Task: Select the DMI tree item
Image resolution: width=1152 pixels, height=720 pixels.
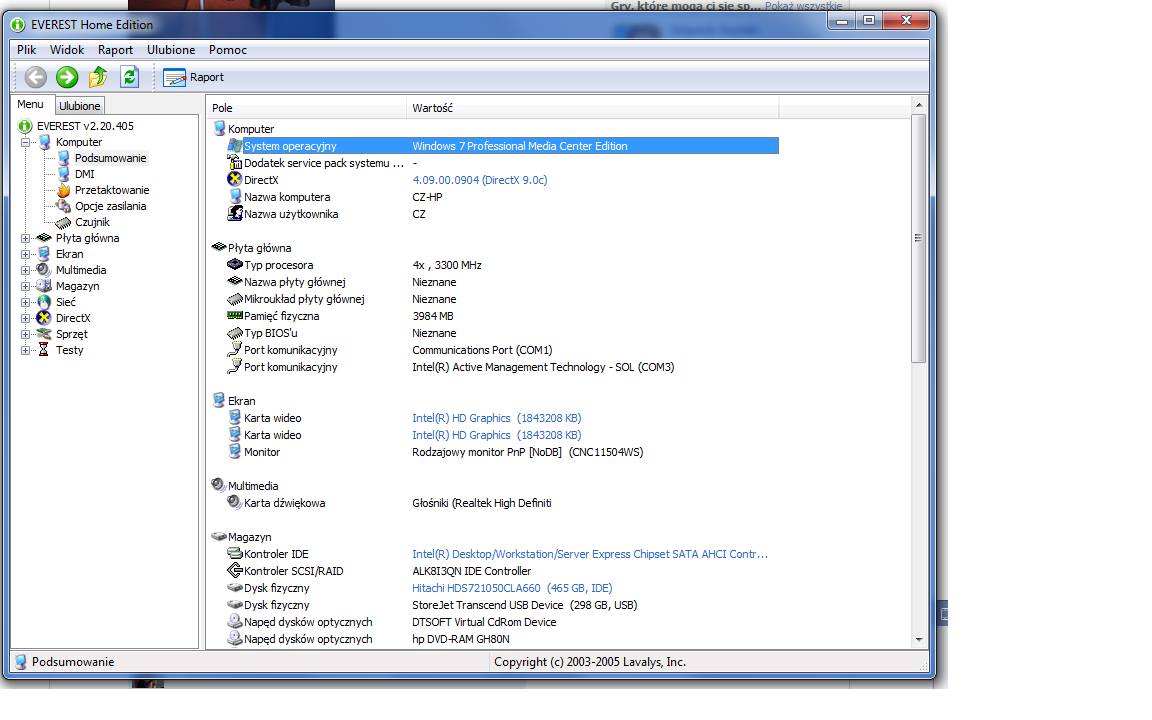Action: [x=84, y=174]
